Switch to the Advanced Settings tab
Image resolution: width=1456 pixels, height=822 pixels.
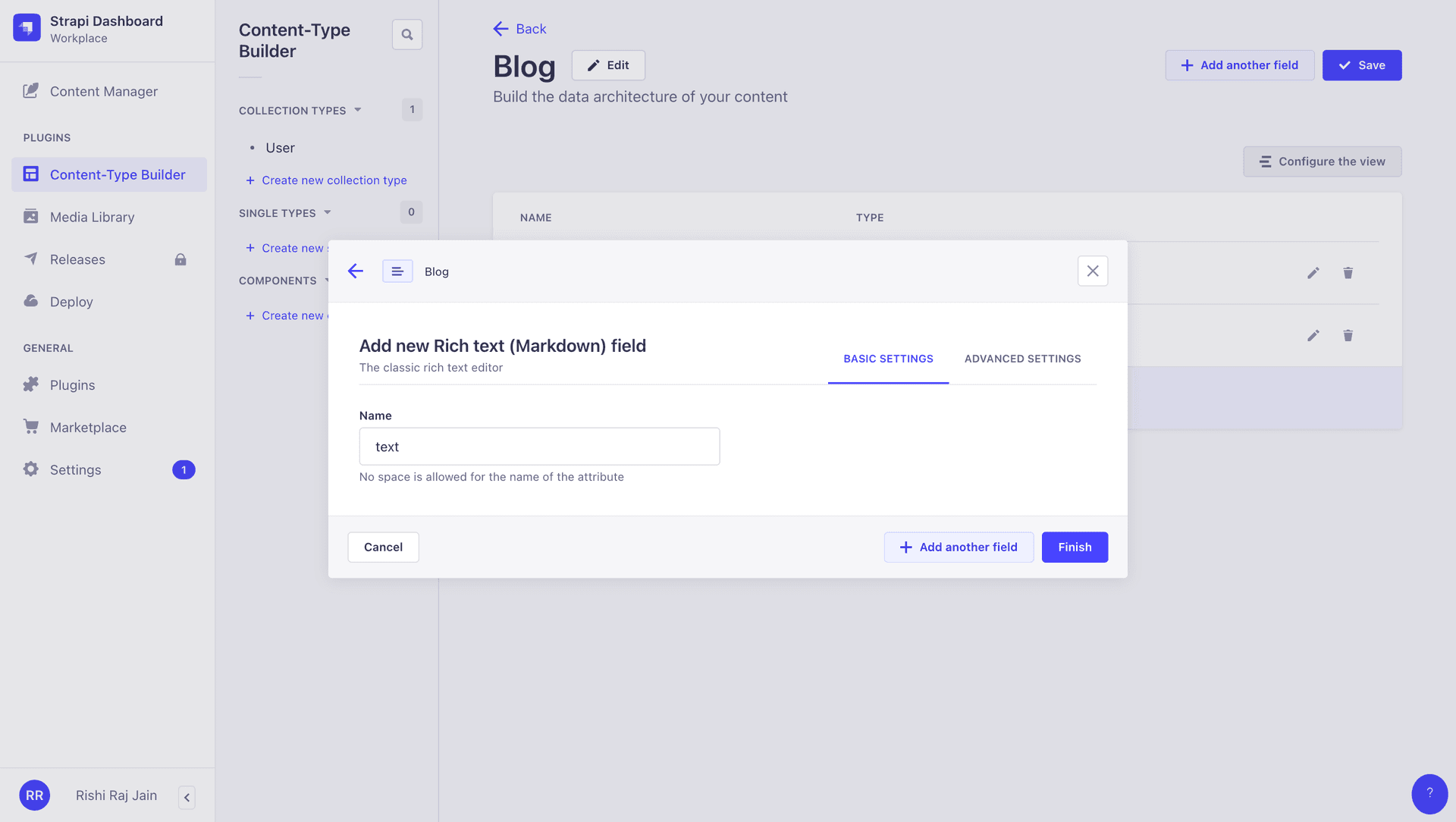[1022, 359]
